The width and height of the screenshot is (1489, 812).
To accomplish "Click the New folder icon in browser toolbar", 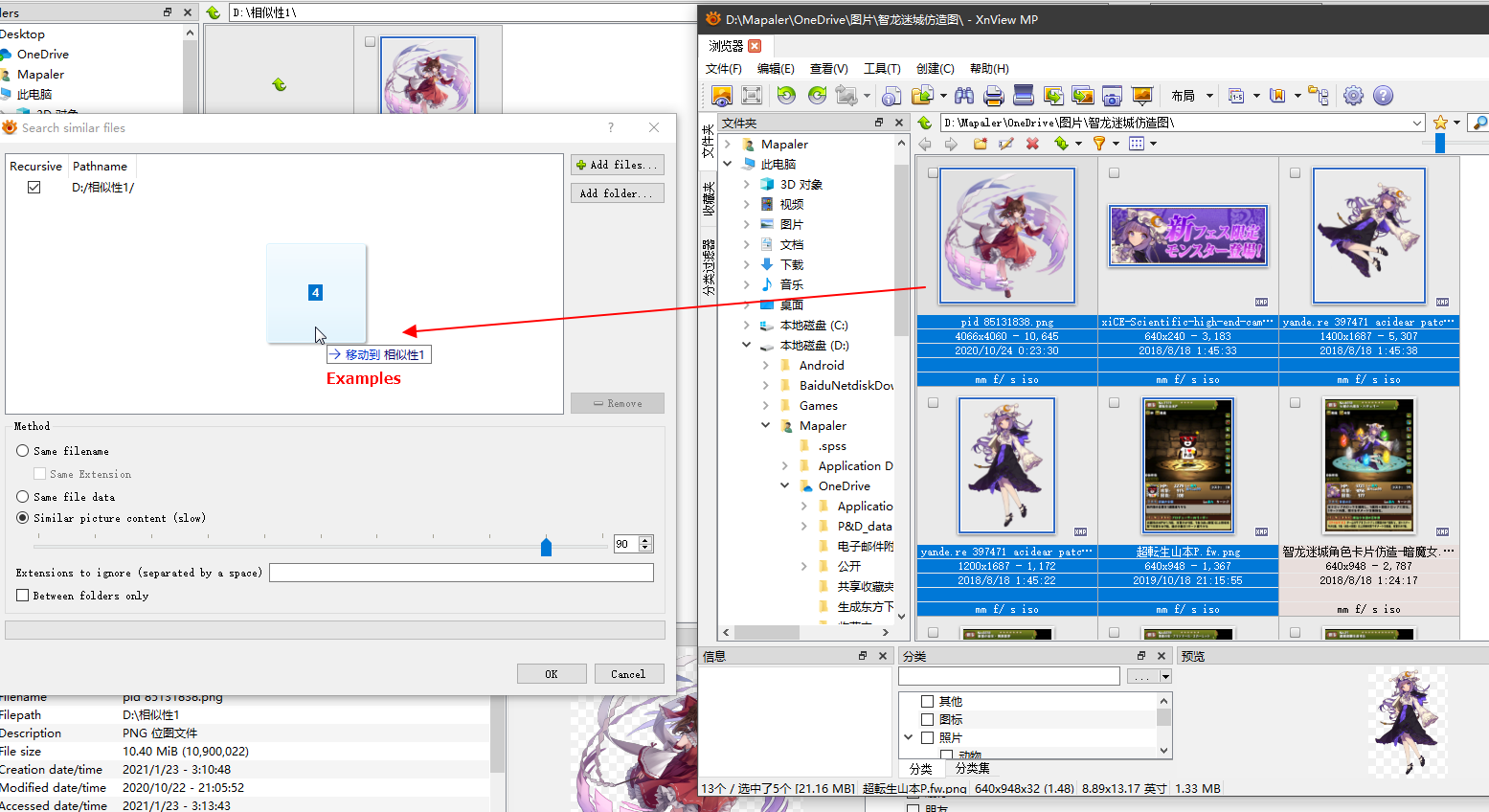I will pyautogui.click(x=980, y=144).
